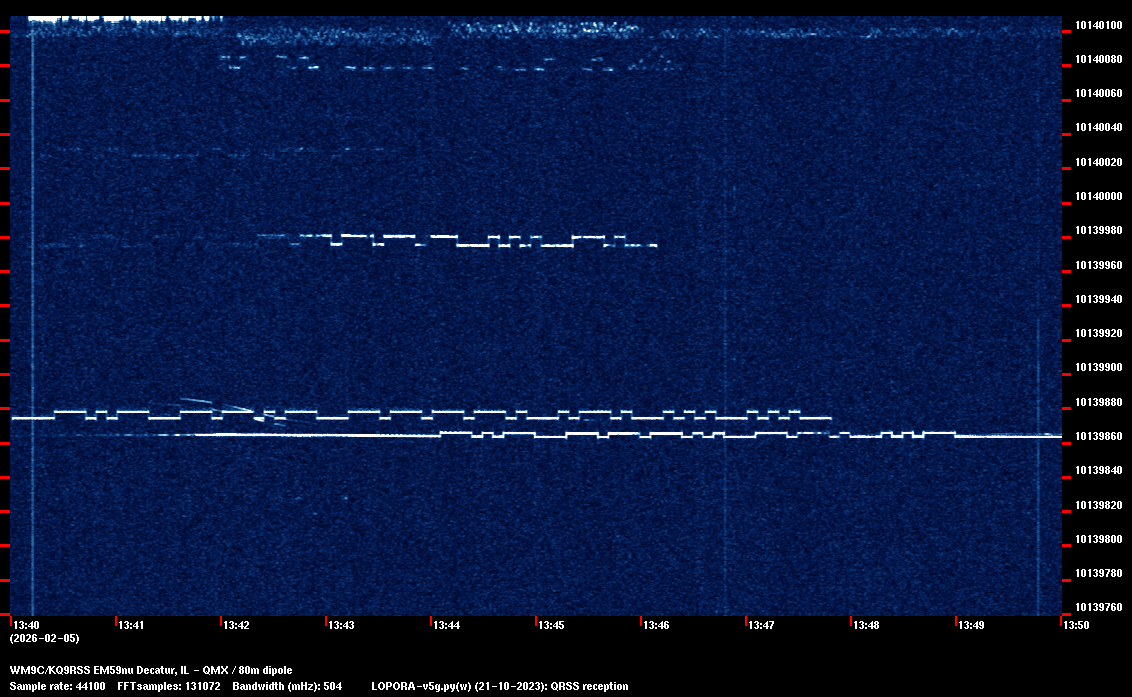Image resolution: width=1132 pixels, height=697 pixels.
Task: Select the 13:43 time label
Action: click(x=342, y=626)
